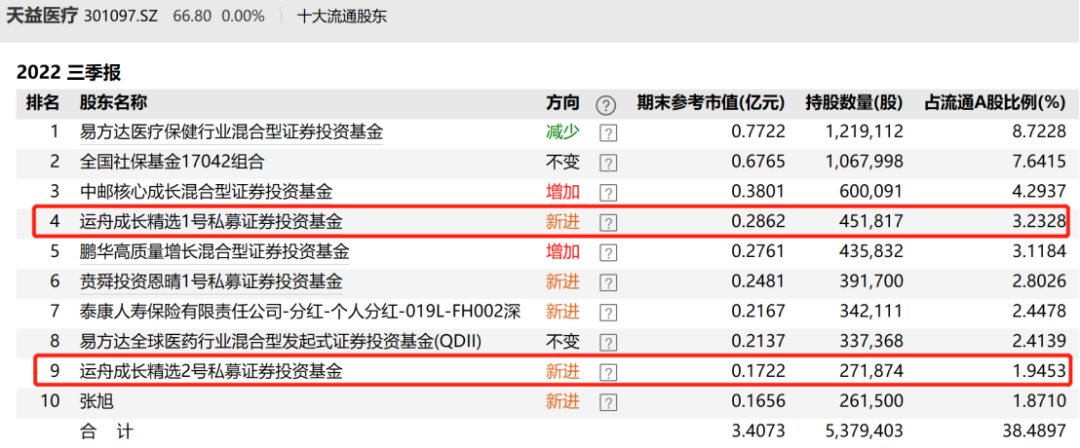
Task: Select 易方达全球医药行业混合型发起式证券投资基金(QDII)
Action: 280,341
